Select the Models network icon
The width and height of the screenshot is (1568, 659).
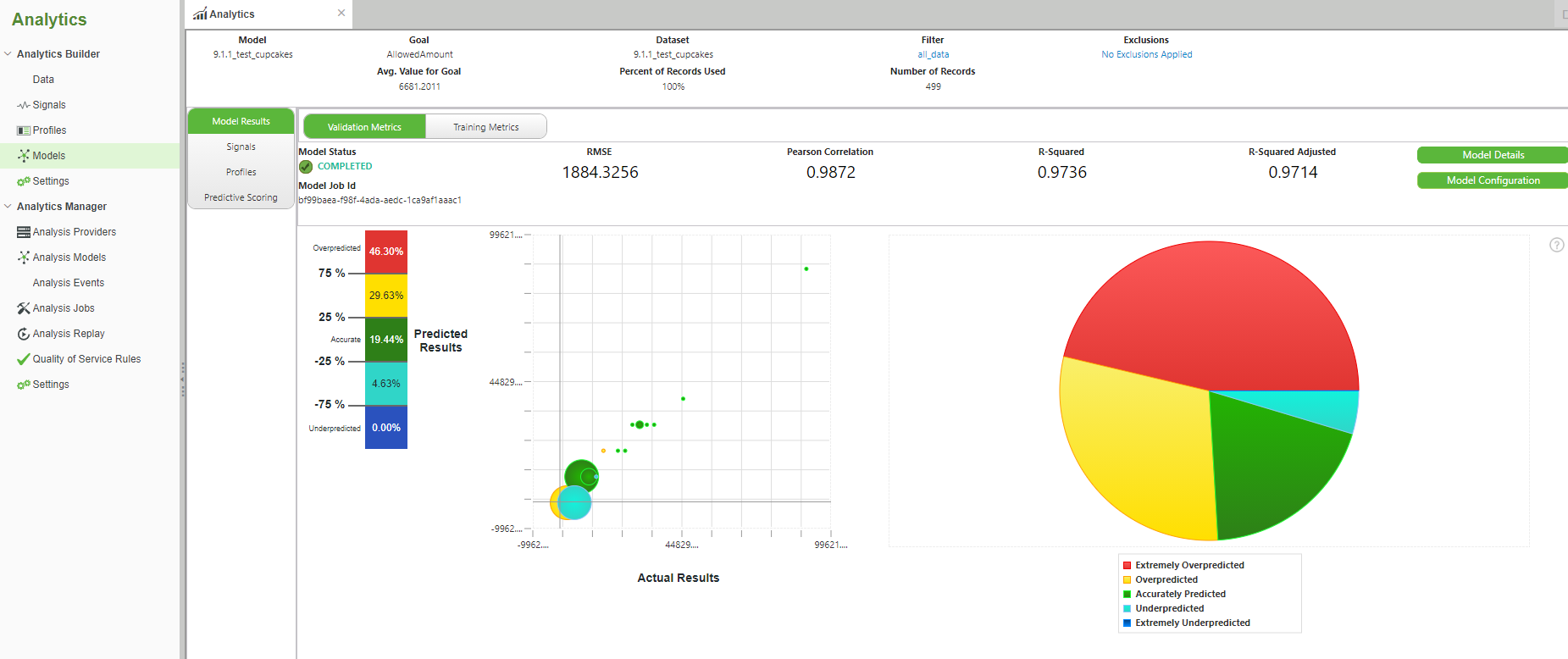pyautogui.click(x=23, y=156)
